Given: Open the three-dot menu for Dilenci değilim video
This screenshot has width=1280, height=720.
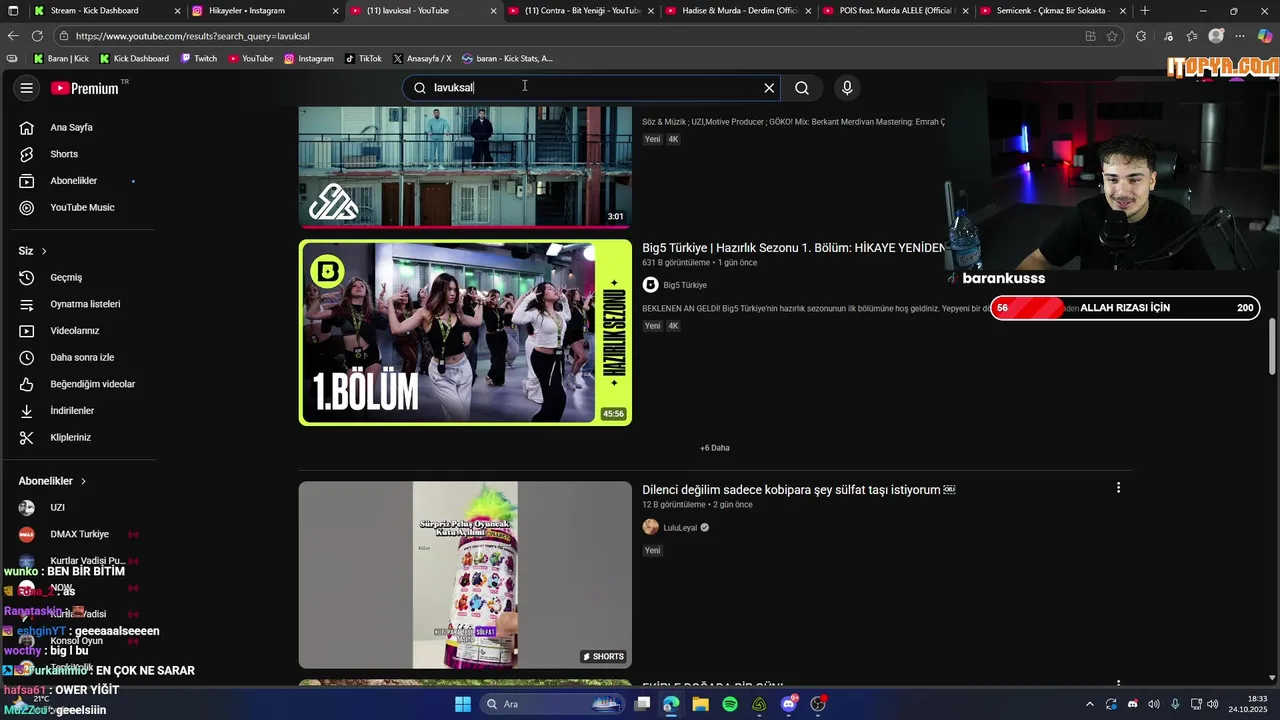Looking at the screenshot, I should [1118, 488].
